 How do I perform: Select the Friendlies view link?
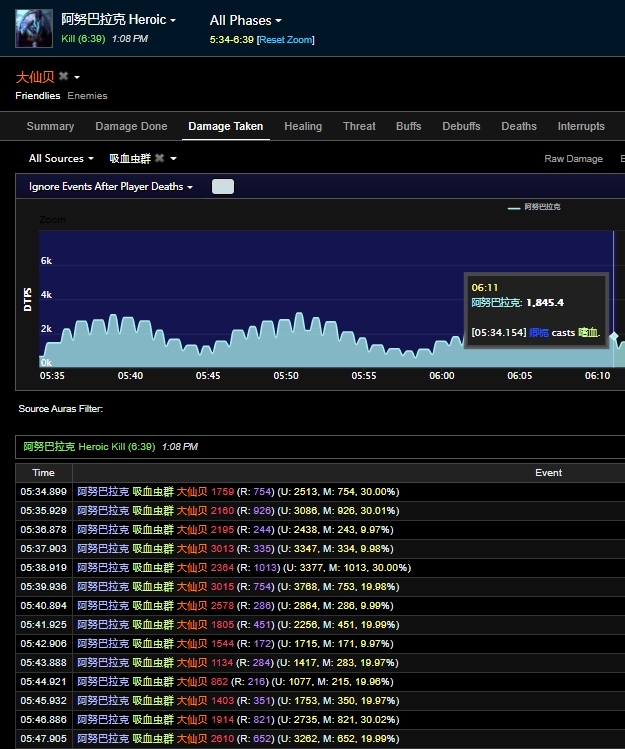tap(38, 96)
